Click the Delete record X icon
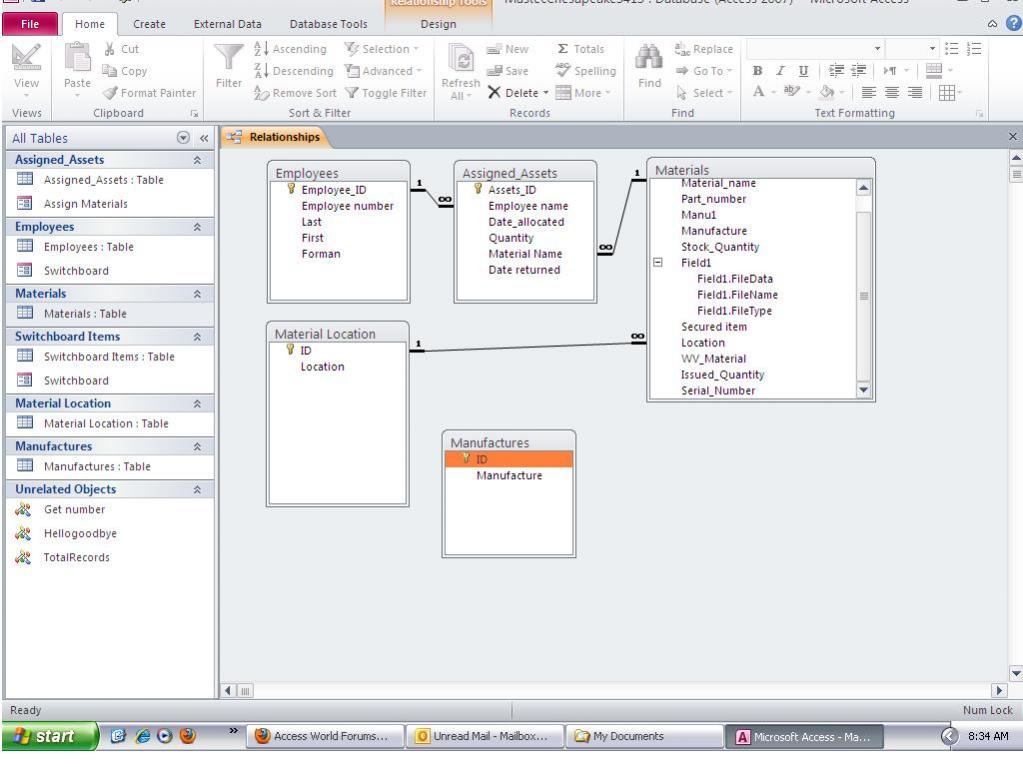Screen dimensions: 1023x767 point(495,93)
